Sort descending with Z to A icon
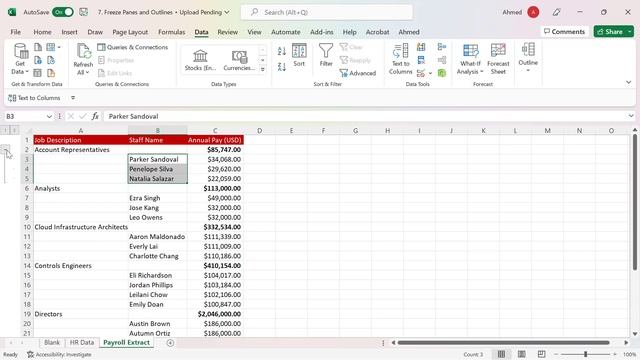 pos(282,67)
